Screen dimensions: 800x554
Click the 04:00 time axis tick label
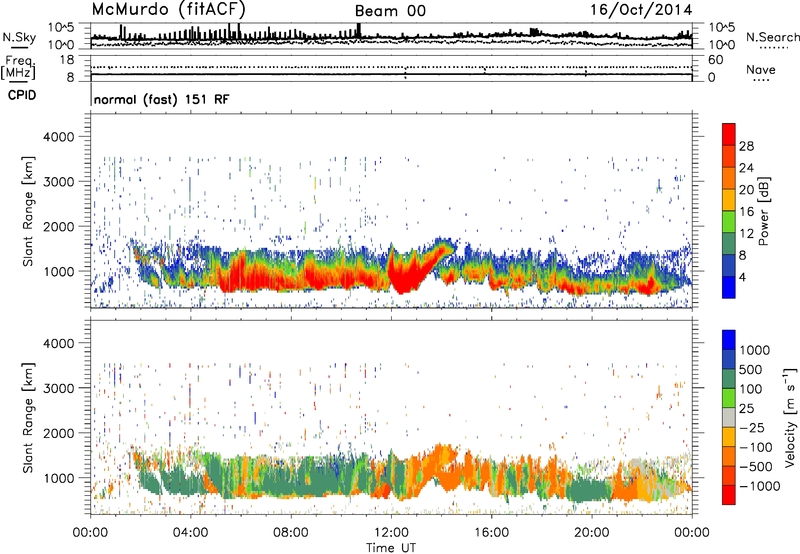[191, 533]
